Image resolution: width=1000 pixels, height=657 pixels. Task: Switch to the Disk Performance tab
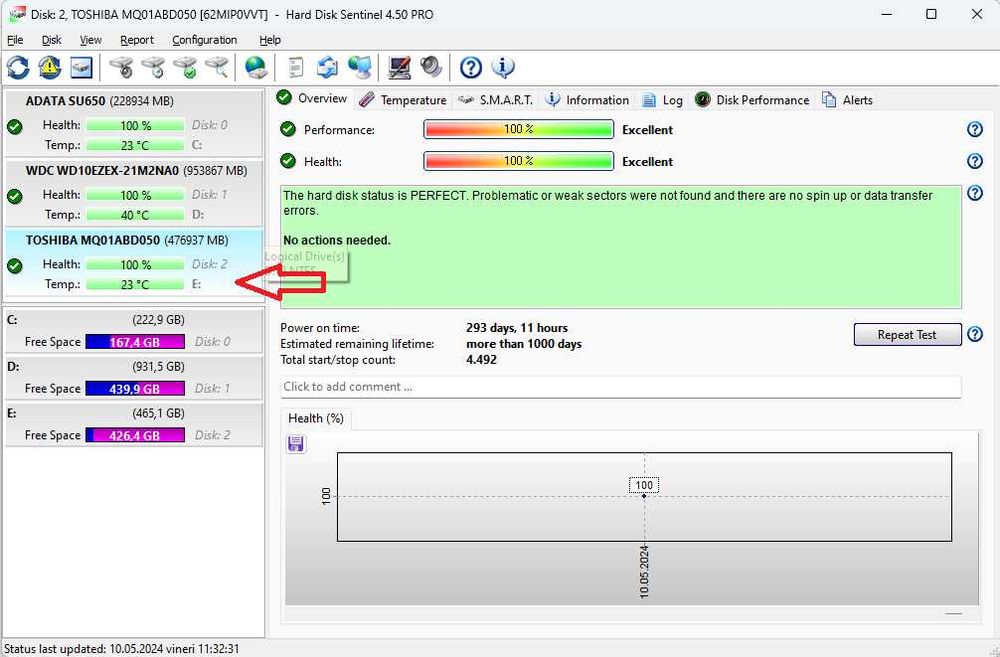753,100
